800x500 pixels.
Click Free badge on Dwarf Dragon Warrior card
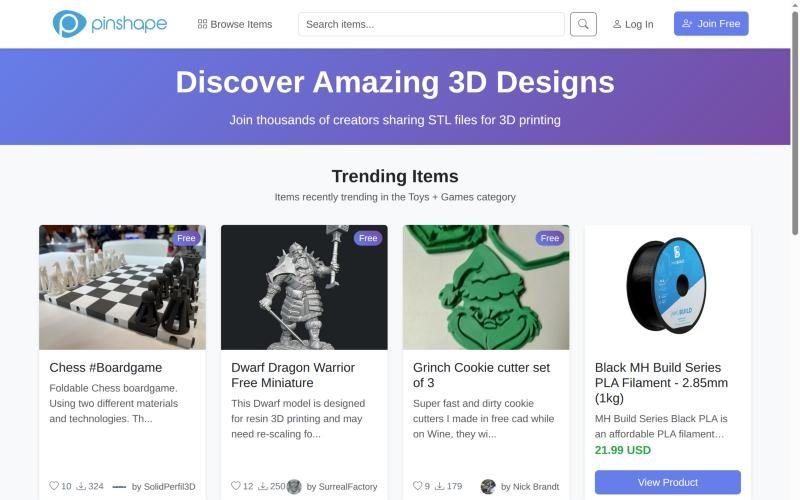point(368,238)
